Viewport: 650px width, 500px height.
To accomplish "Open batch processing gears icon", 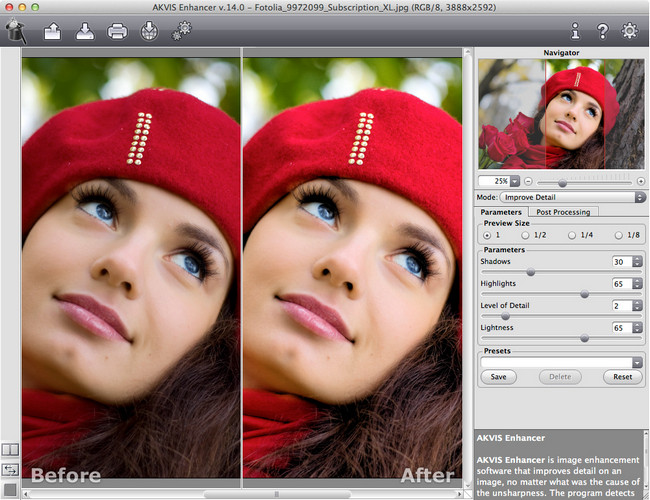I will (181, 32).
